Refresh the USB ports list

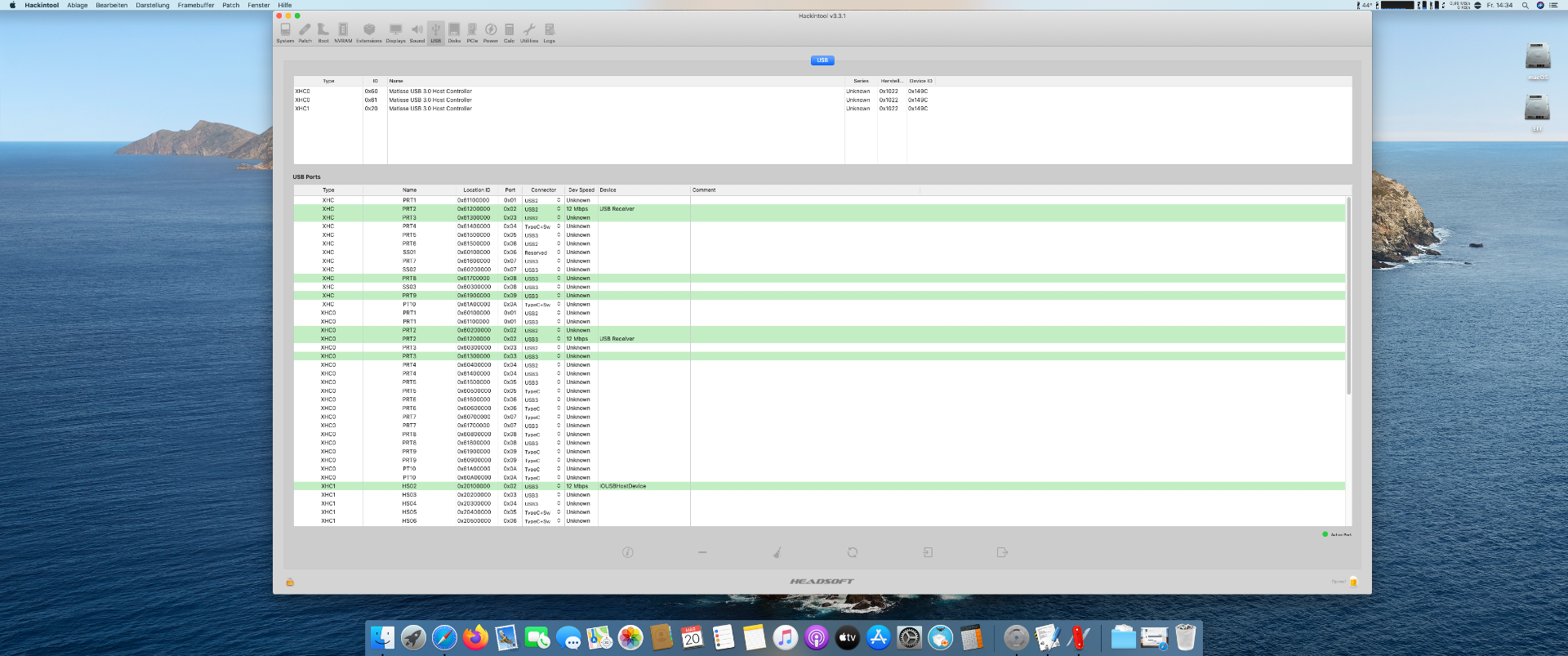click(x=853, y=552)
